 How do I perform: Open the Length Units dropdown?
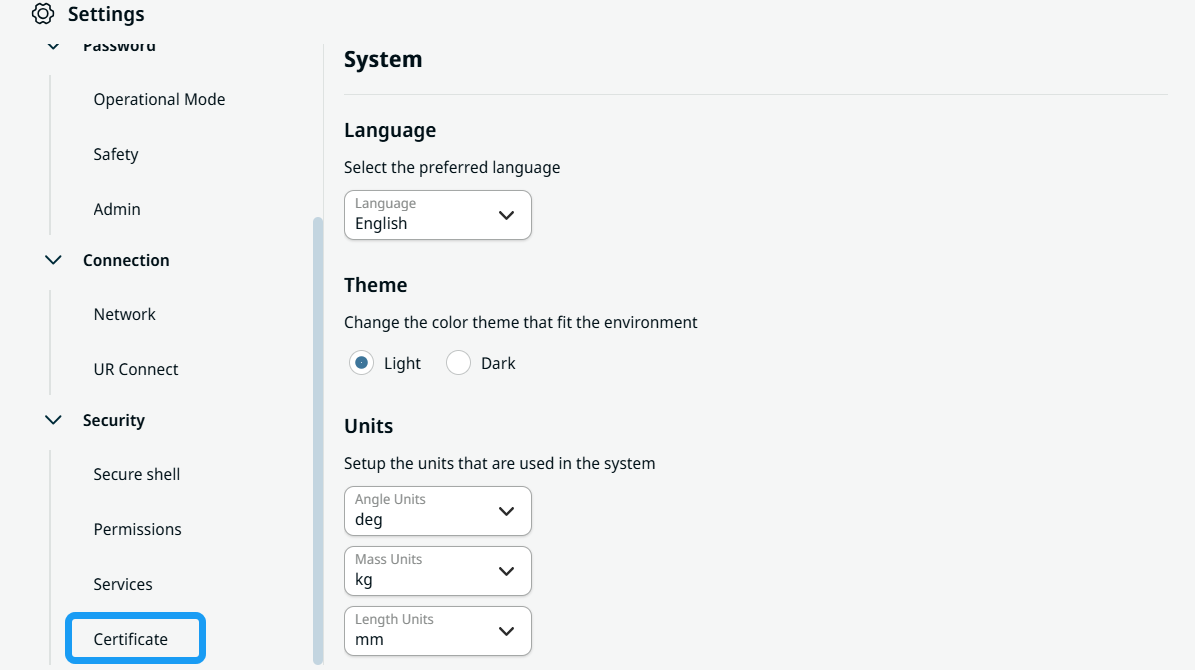pyautogui.click(x=437, y=631)
